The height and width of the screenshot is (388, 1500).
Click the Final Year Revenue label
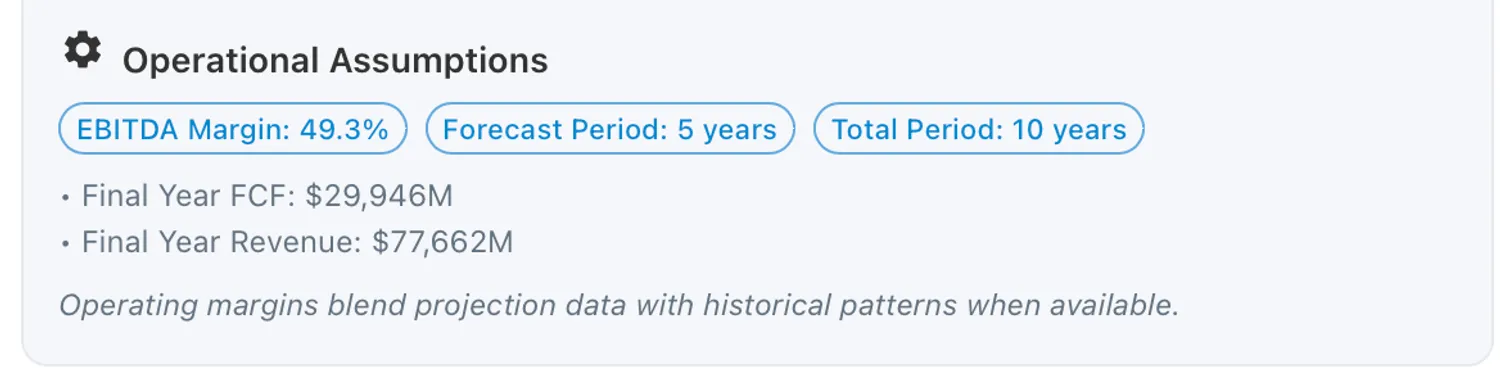222,243
